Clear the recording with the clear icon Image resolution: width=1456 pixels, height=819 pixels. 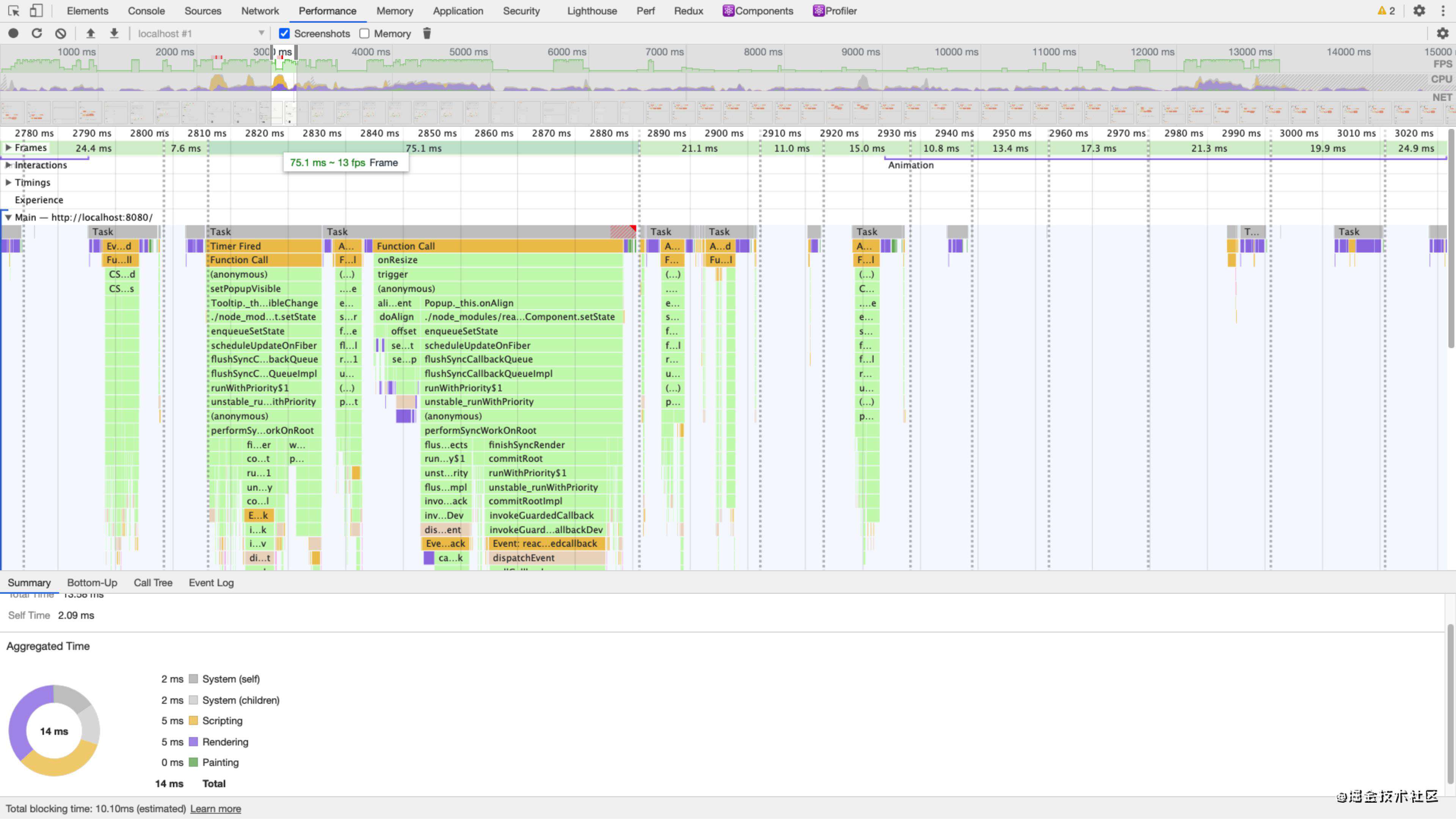[61, 33]
